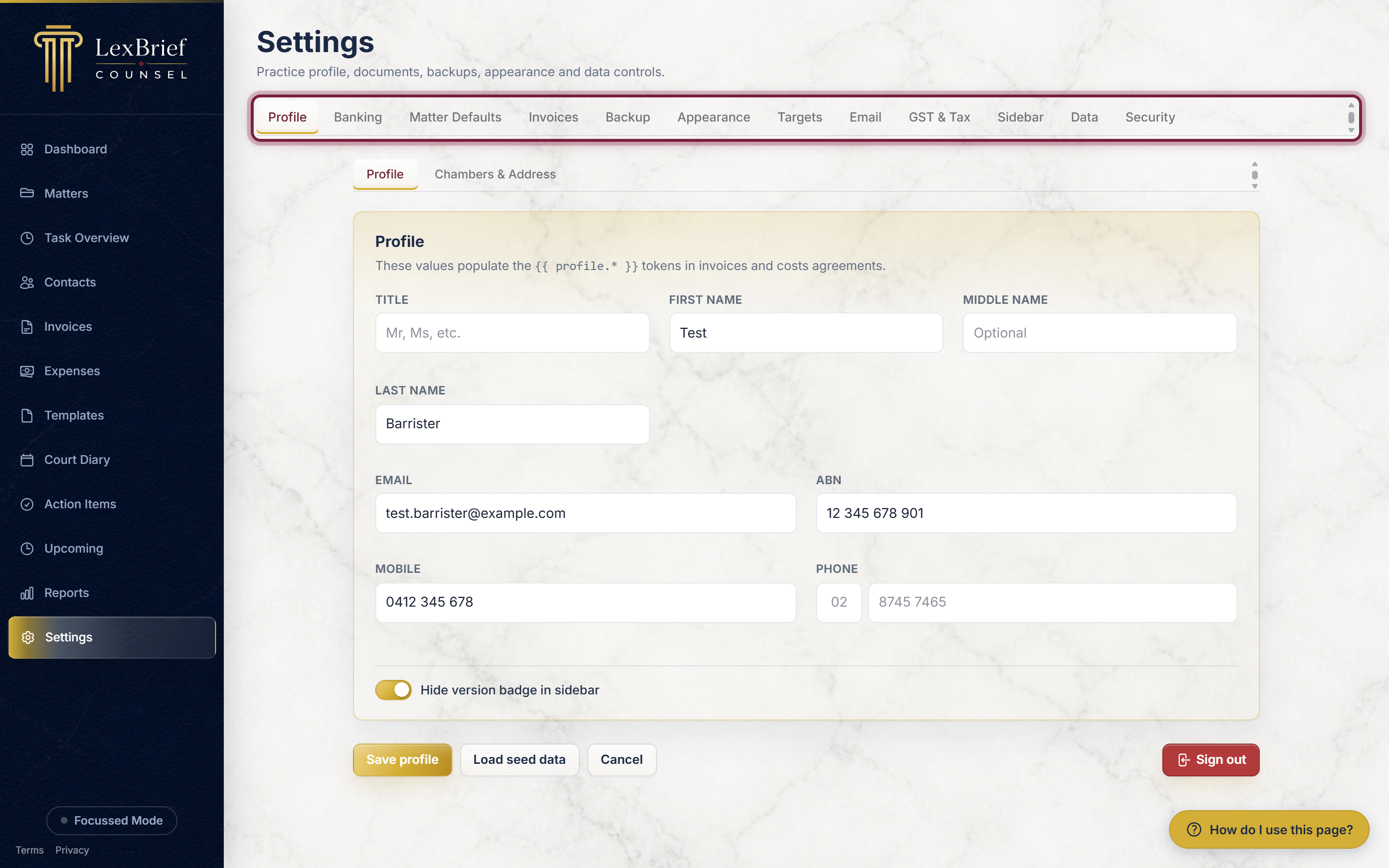Click the question mark help icon
Screen dimensions: 1389x868
[1194, 829]
